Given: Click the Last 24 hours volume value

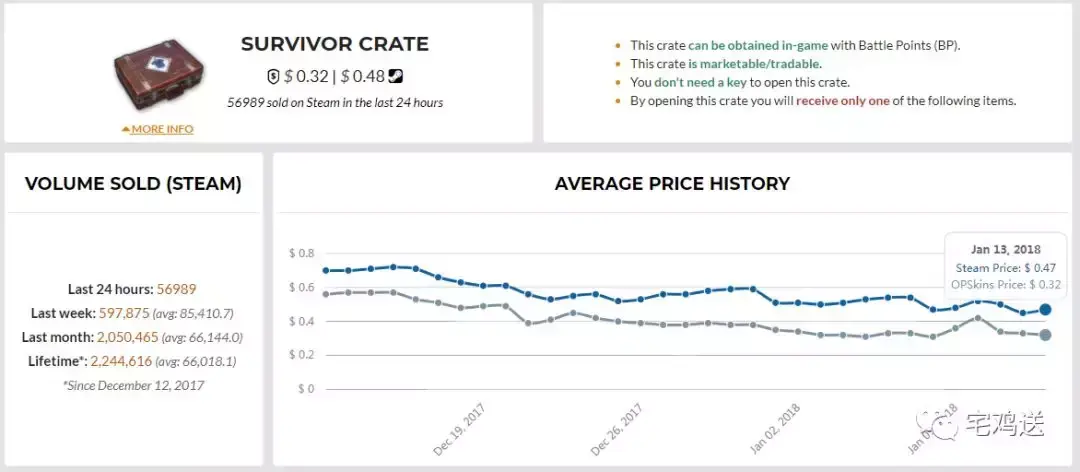Looking at the screenshot, I should click(x=175, y=289).
